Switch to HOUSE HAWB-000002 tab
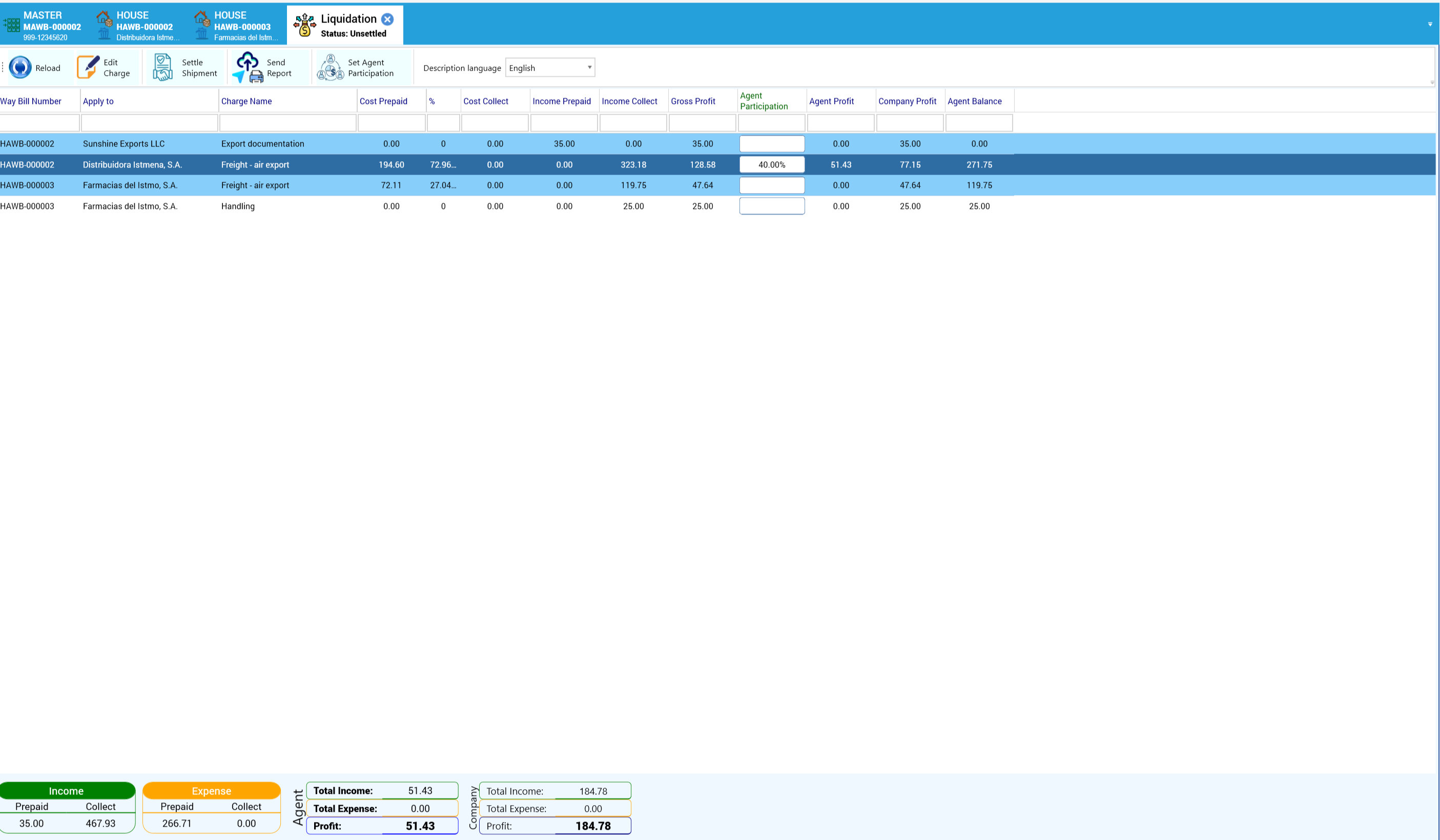1440x840 pixels. (139, 26)
